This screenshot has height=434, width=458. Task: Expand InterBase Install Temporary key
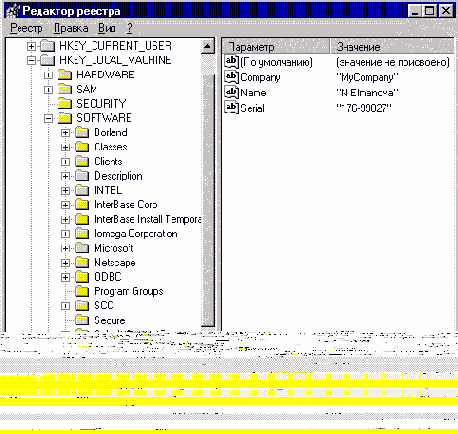coord(66,220)
